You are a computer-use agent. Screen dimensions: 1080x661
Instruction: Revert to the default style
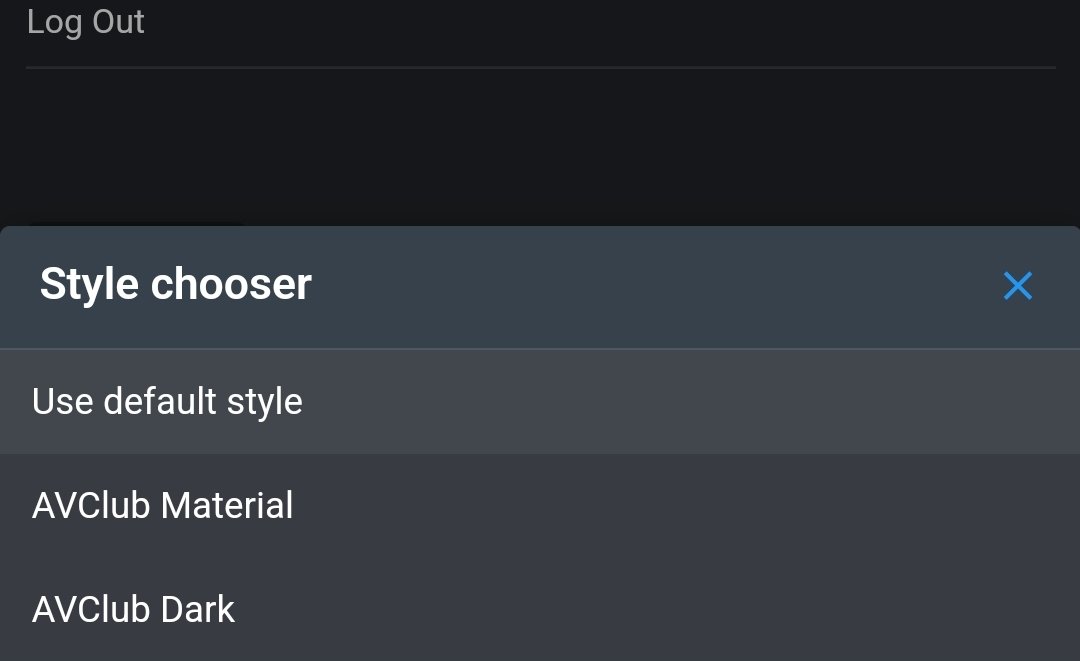coord(167,401)
